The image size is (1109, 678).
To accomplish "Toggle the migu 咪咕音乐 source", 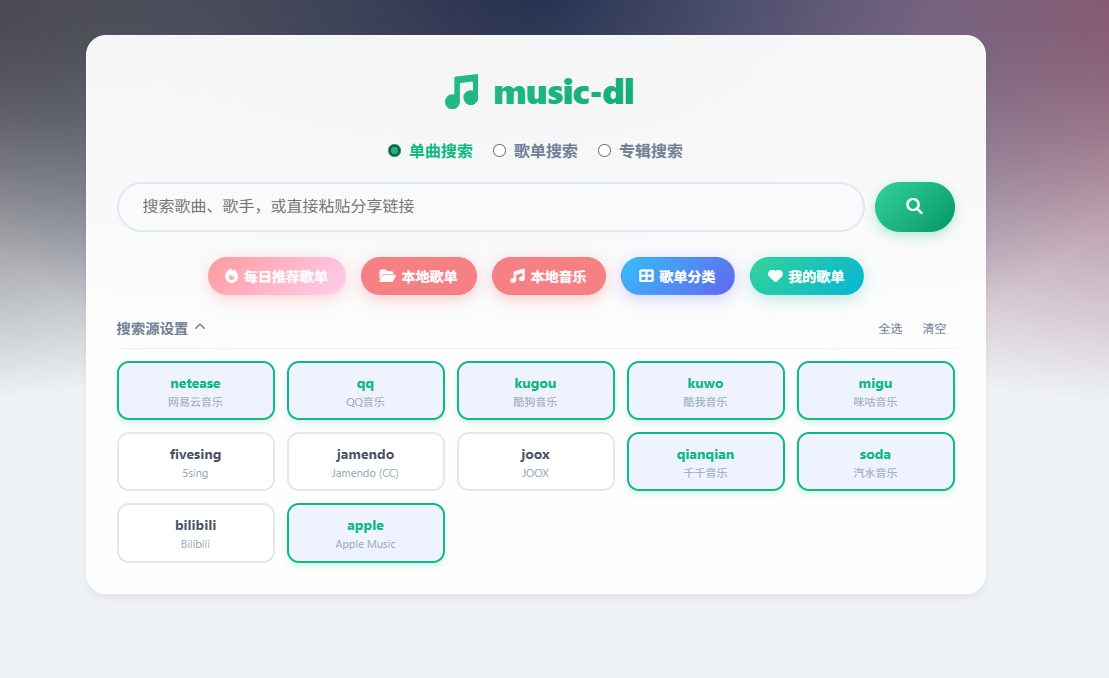I will point(876,390).
